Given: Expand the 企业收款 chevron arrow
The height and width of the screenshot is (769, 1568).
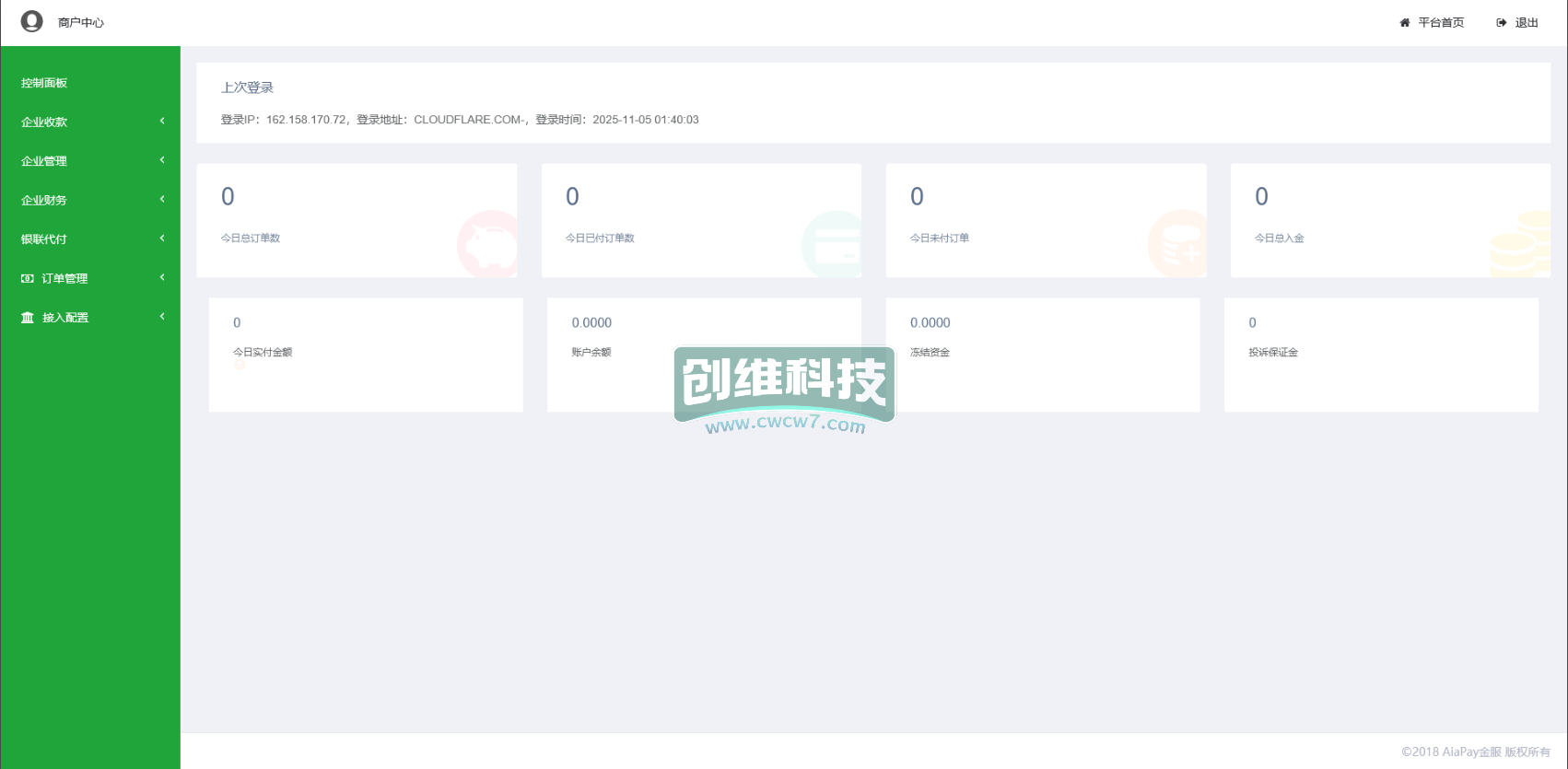Looking at the screenshot, I should point(162,122).
